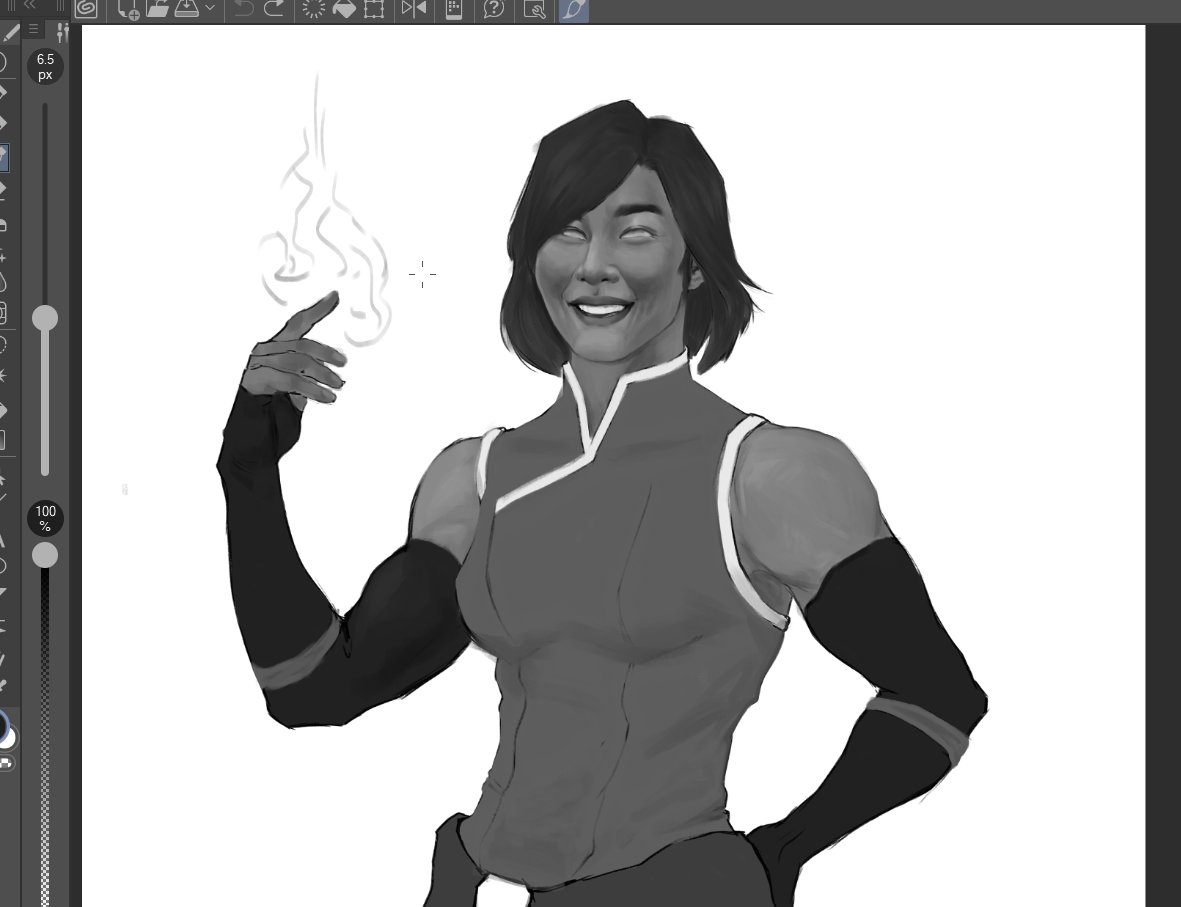Select the white sub drawing color
1181x907 pixels.
[11, 739]
